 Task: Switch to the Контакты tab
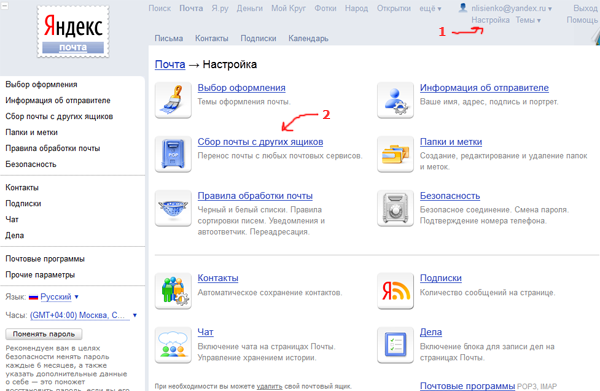(x=212, y=38)
